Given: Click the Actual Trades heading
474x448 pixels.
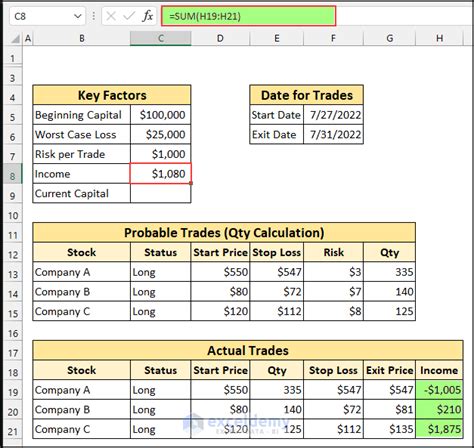Looking at the screenshot, I should click(x=248, y=350).
